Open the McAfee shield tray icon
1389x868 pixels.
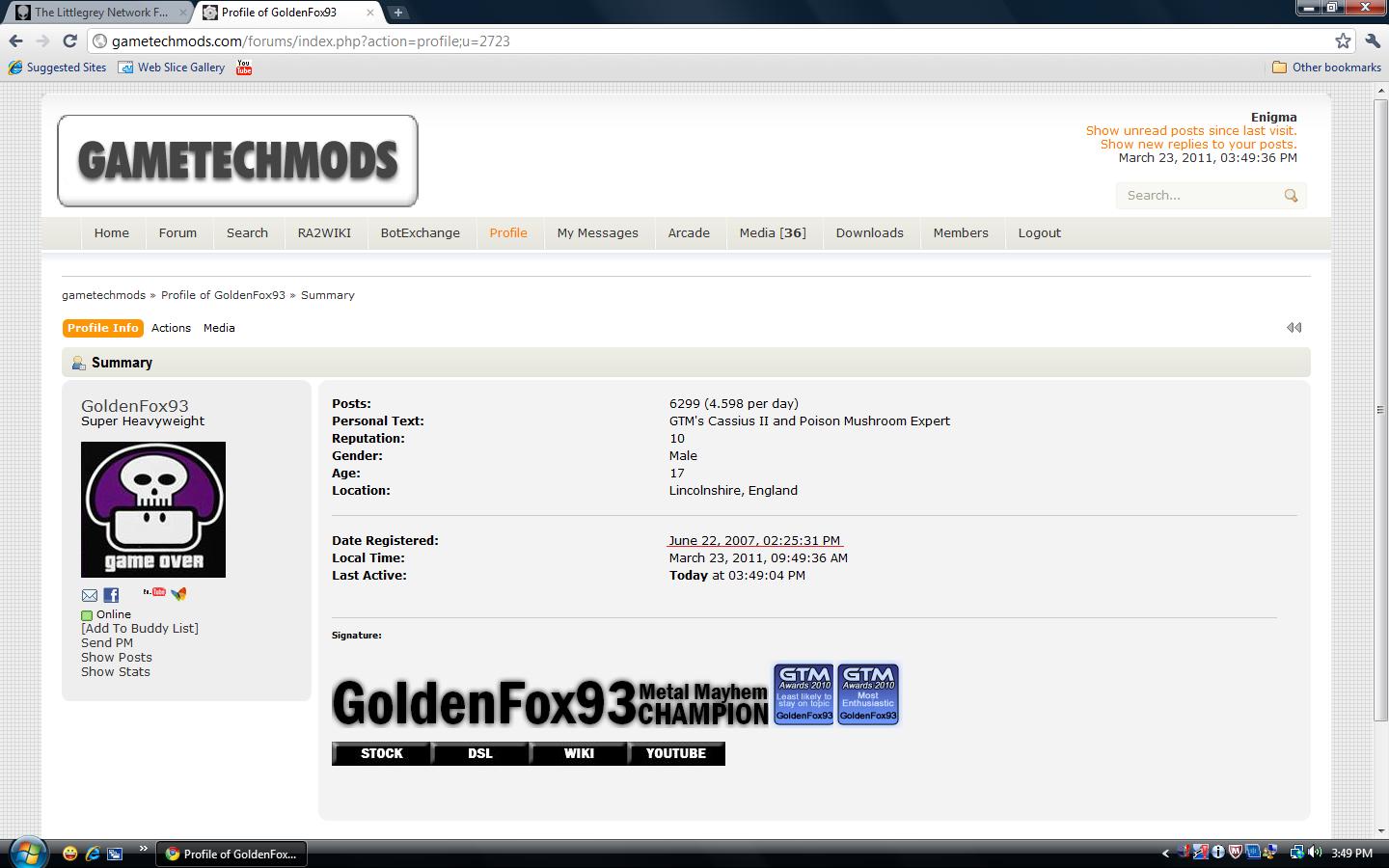1235,853
